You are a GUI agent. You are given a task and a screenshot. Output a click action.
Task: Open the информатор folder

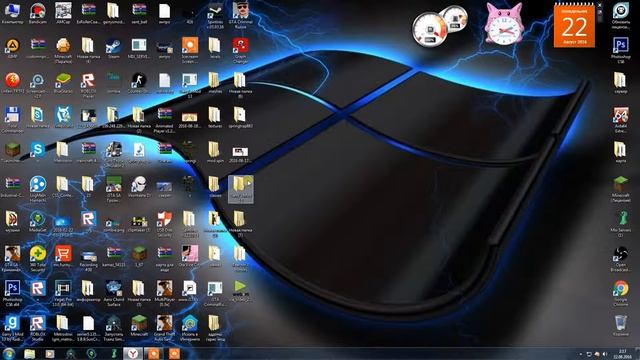click(88, 292)
